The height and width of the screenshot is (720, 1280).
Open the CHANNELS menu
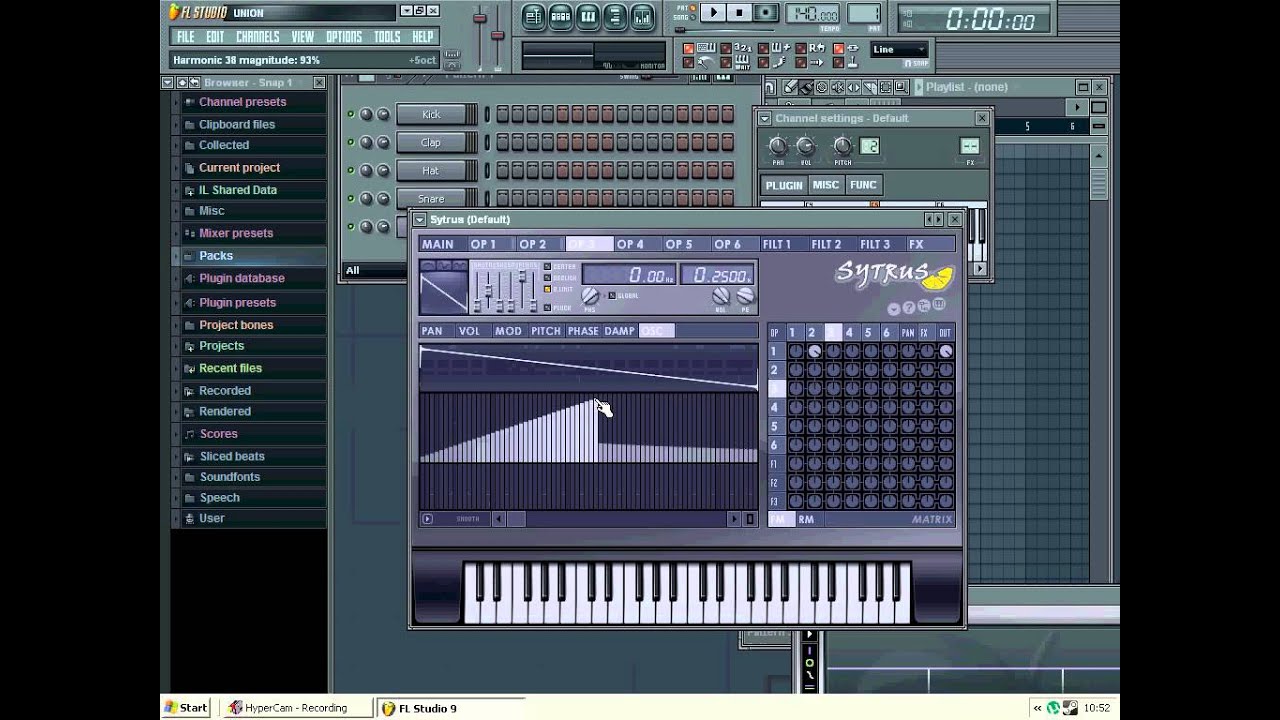click(257, 37)
